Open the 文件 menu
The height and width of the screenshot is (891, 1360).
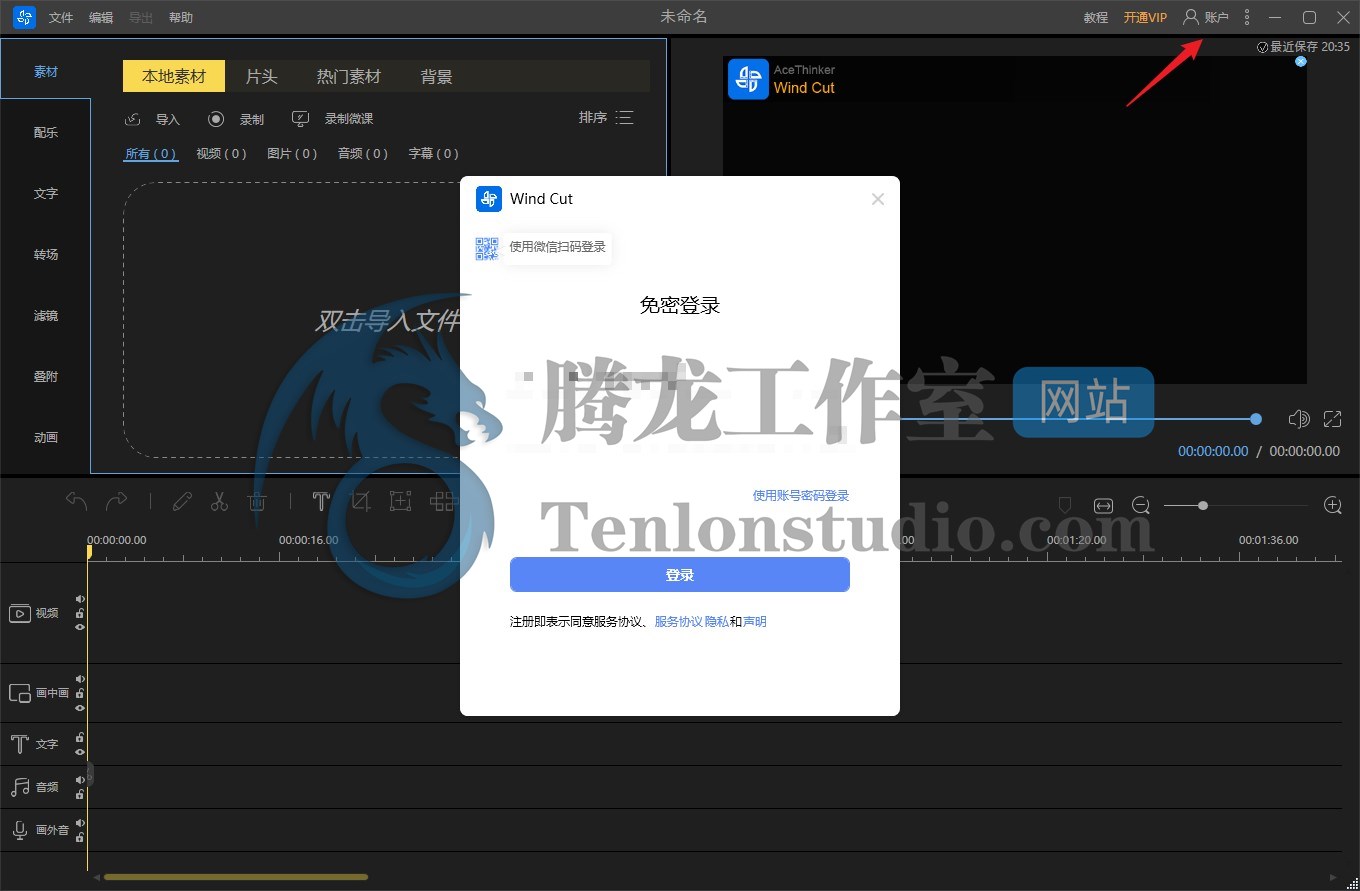tap(61, 18)
